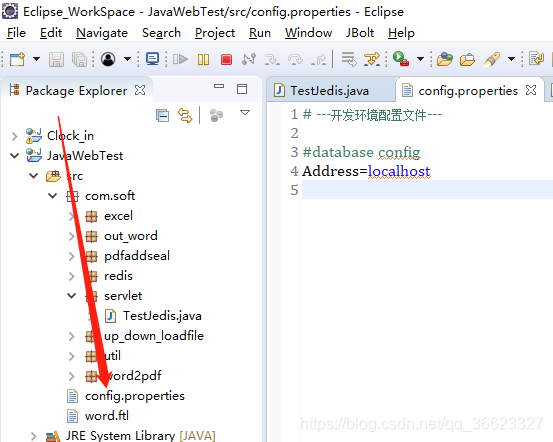553x442 pixels.
Task: Click the Step Over icon
Action: pyautogui.click(x=295, y=59)
